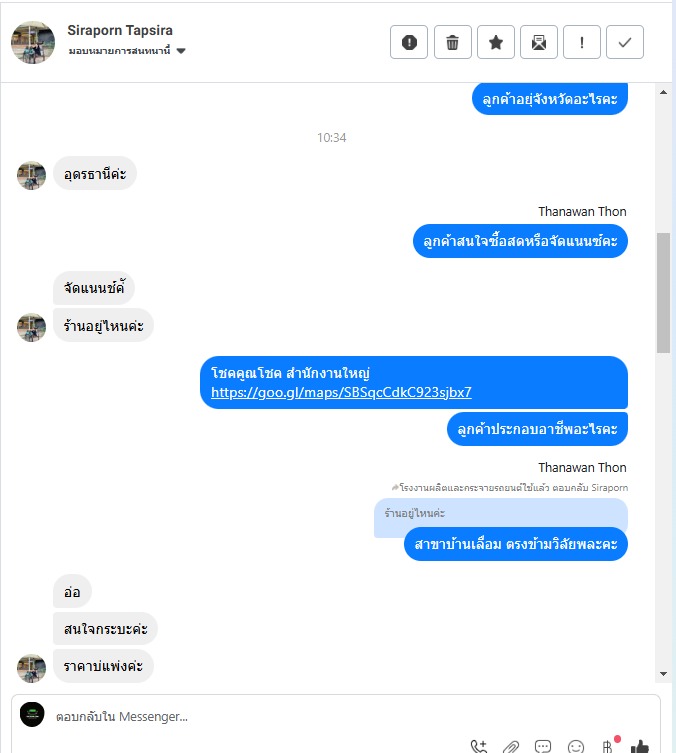This screenshot has height=753, width=676.
Task: Star this conversation for follow-up
Action: click(x=495, y=42)
